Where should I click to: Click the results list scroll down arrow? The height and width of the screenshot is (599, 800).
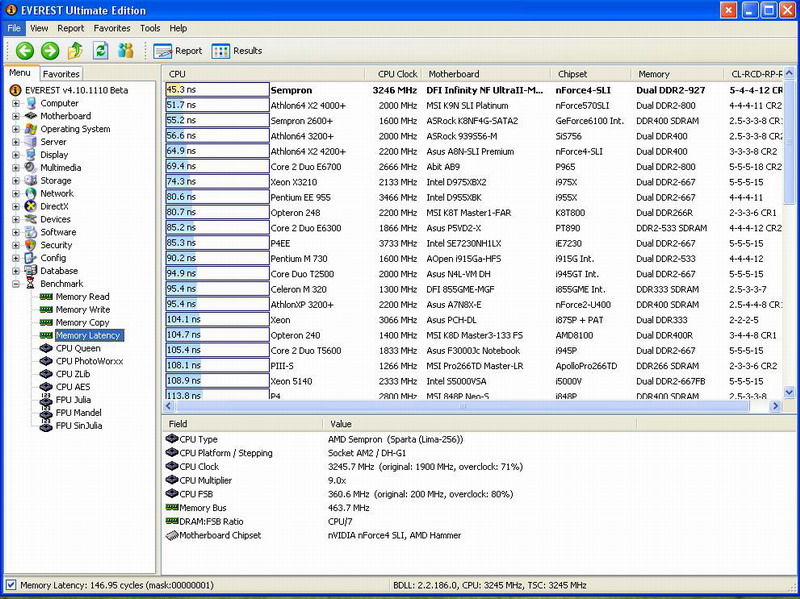point(789,392)
